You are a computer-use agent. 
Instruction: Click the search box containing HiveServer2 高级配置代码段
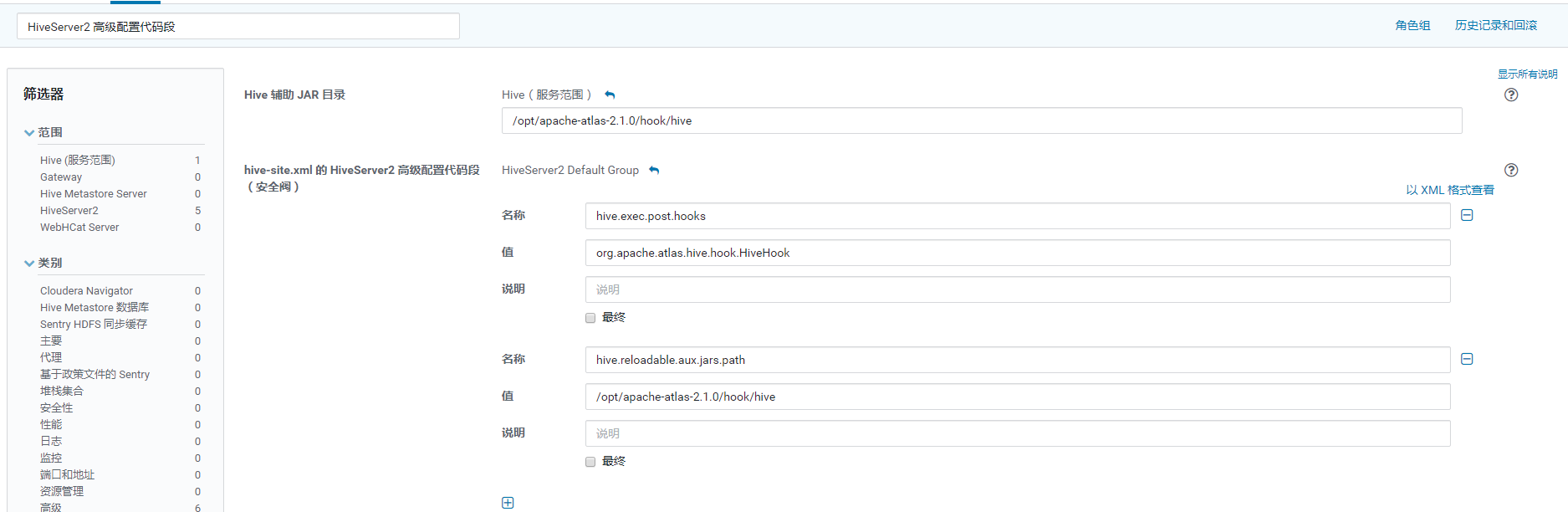pos(238,26)
